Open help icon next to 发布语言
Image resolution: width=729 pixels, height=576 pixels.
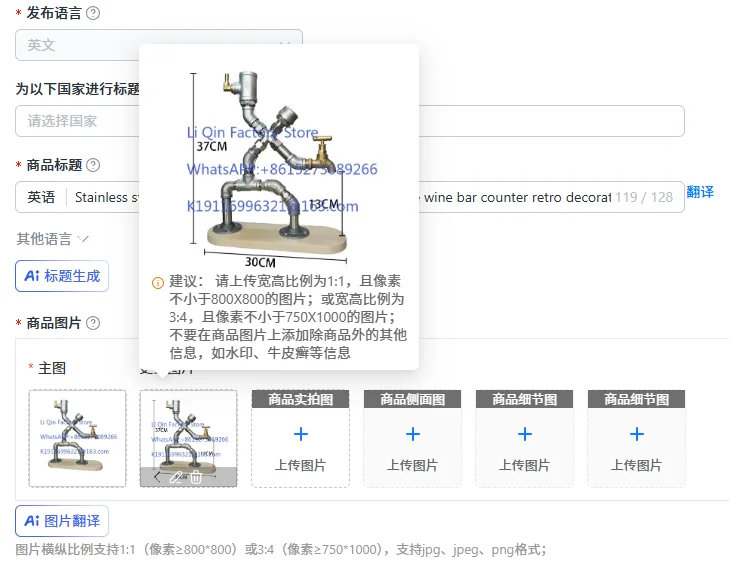(93, 13)
